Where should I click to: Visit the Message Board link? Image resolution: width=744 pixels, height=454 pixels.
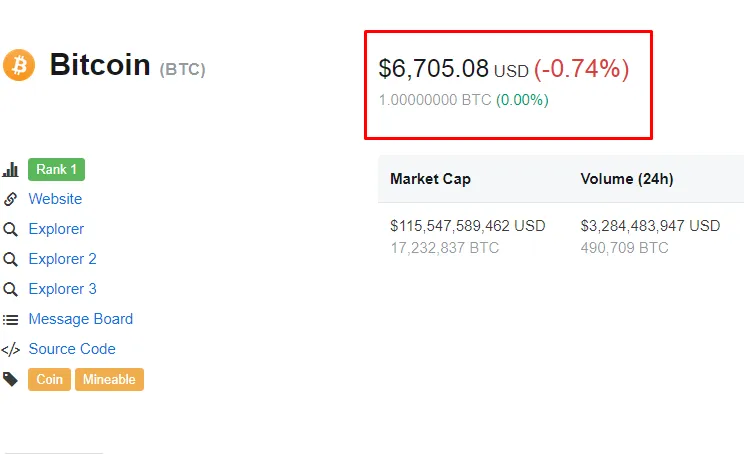tap(81, 319)
